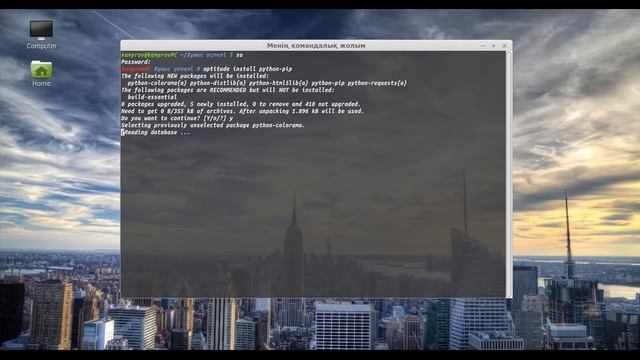Click 'Do you want to continue?' prompt line
640x360 pixels.
pos(177,118)
